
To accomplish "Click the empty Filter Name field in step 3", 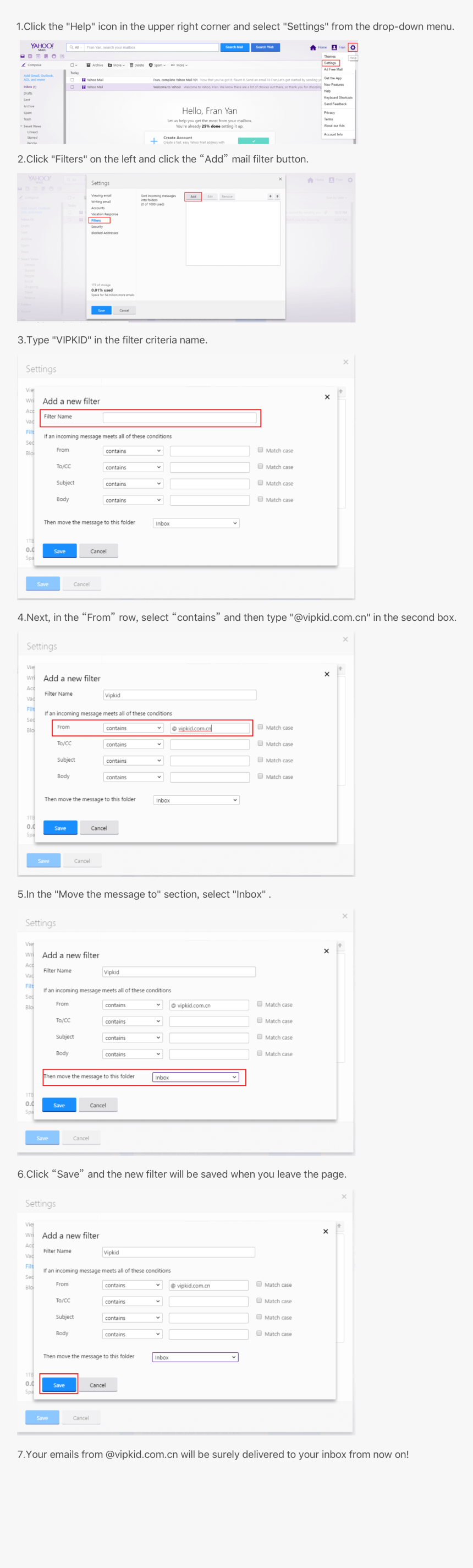I will (x=180, y=418).
